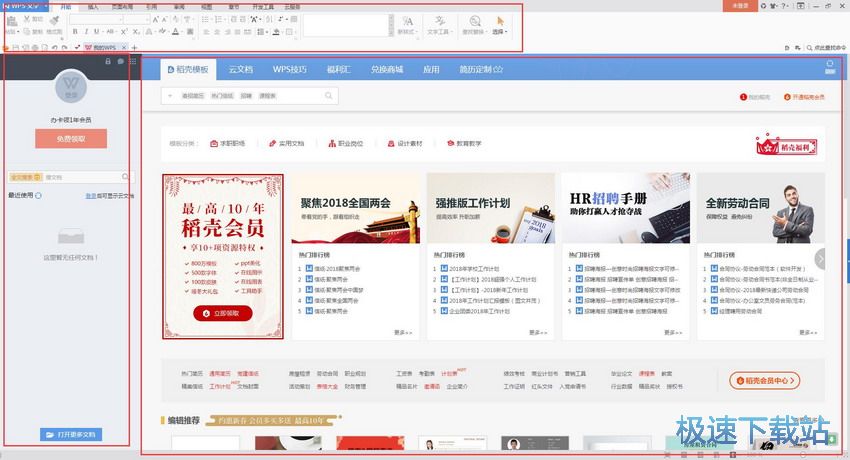Open Find and Replace magnifier tool
This screenshot has height=460, width=850.
tap(474, 21)
